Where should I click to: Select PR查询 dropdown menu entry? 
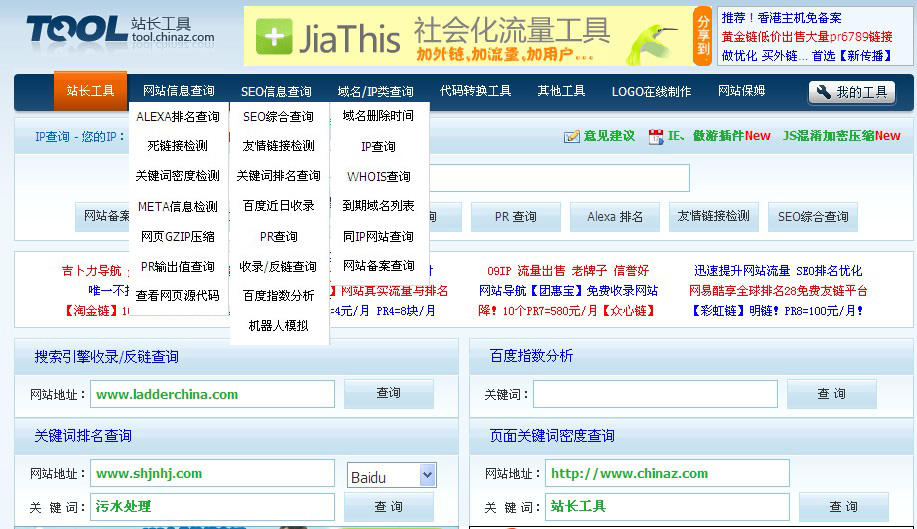(278, 236)
